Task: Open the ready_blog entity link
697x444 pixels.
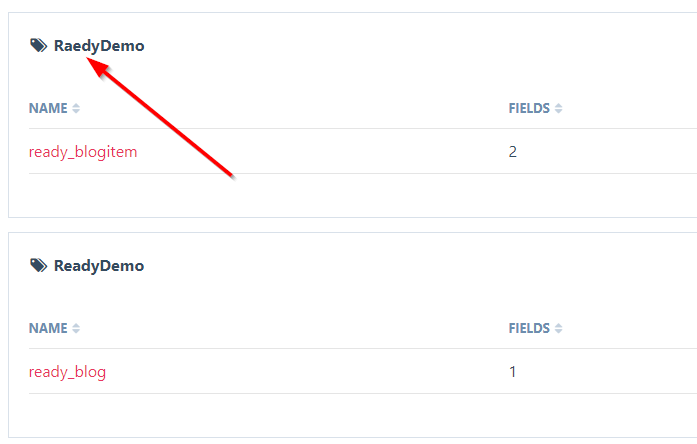Action: pos(68,372)
